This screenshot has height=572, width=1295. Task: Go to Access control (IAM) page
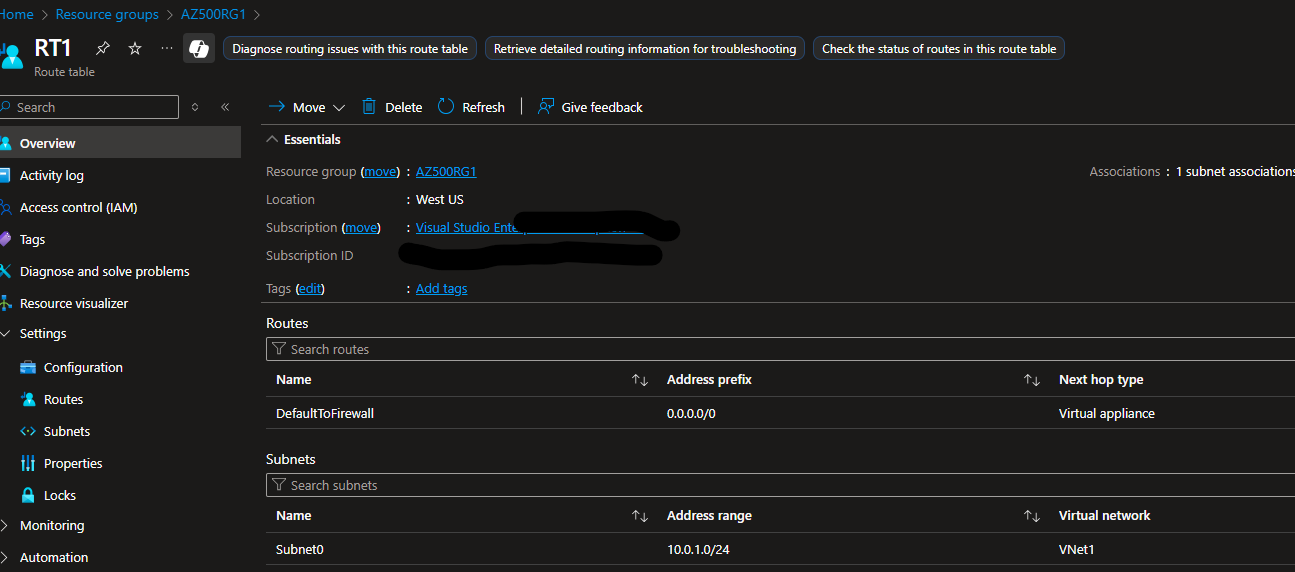78,207
